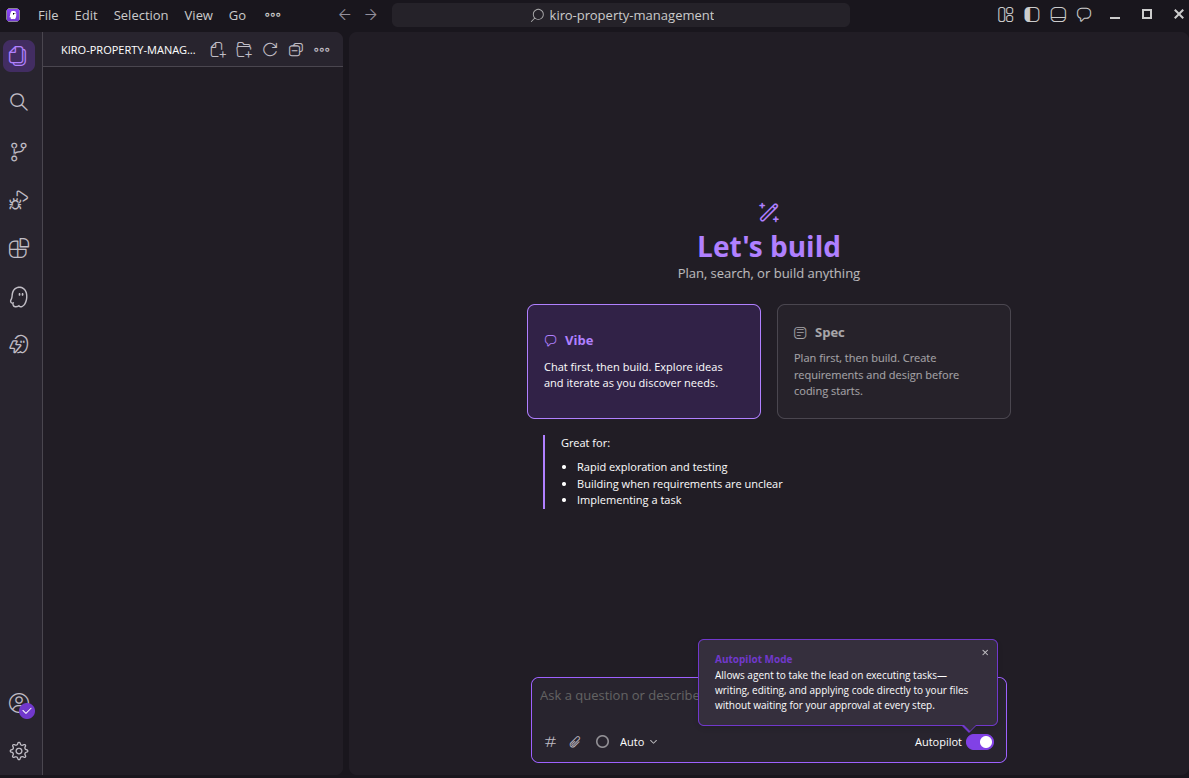Maximize the Kiro window
Screen dimensions: 1189x778
(1147, 15)
